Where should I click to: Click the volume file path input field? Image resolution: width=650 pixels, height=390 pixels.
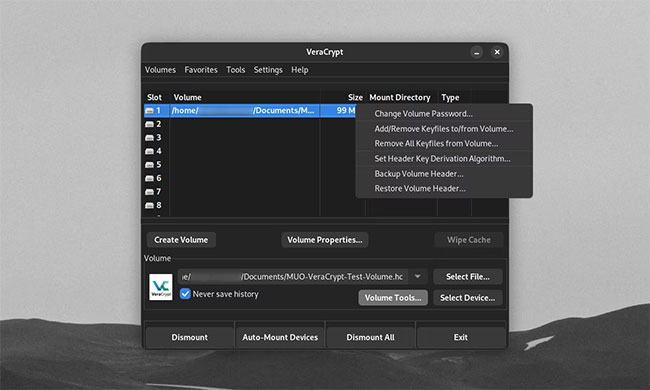(293, 276)
